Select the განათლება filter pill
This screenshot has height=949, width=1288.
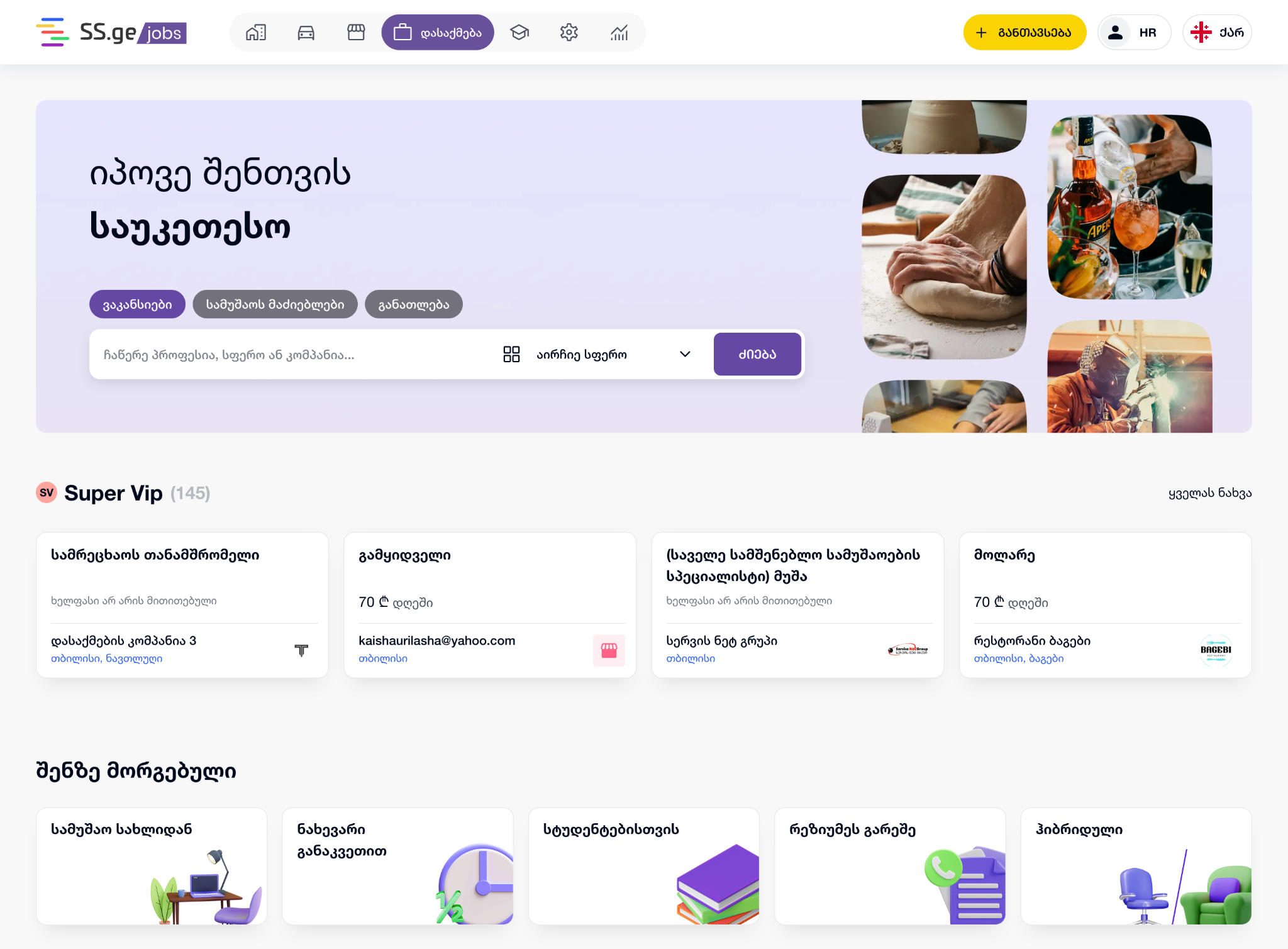(x=414, y=304)
